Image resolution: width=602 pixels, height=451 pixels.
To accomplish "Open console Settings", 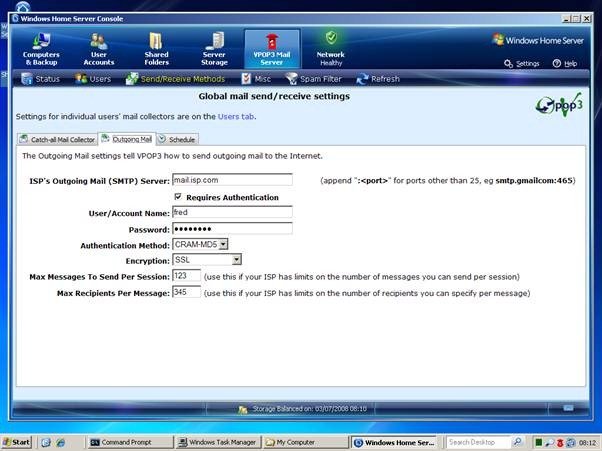I will 521,63.
